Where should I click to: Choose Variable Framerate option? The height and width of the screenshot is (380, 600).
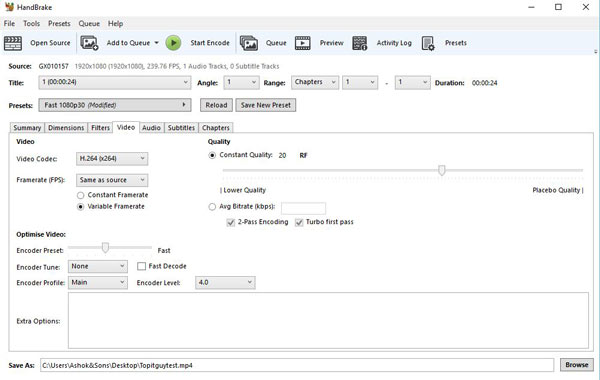click(80, 207)
